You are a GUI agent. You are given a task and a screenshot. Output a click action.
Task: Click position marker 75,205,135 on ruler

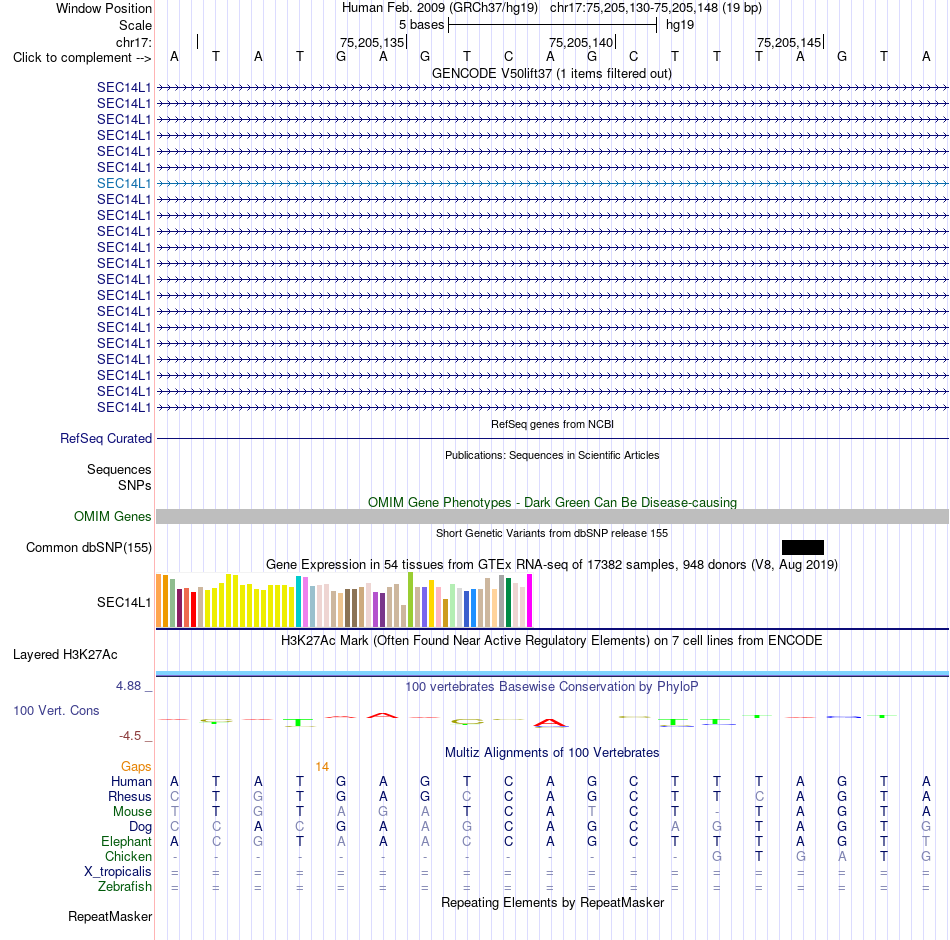[x=372, y=42]
